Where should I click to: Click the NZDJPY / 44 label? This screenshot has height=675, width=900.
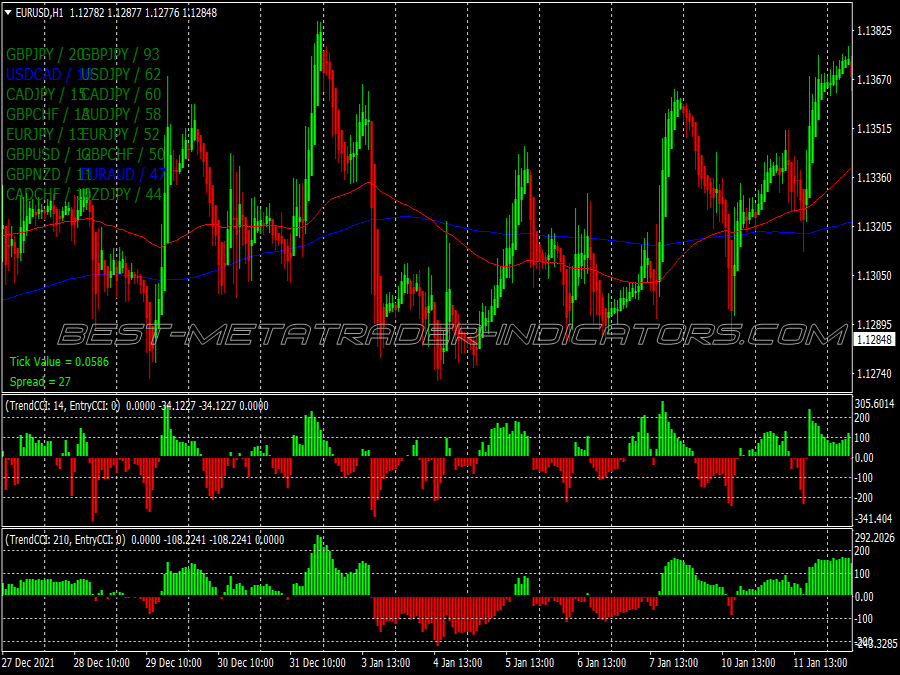tap(121, 195)
